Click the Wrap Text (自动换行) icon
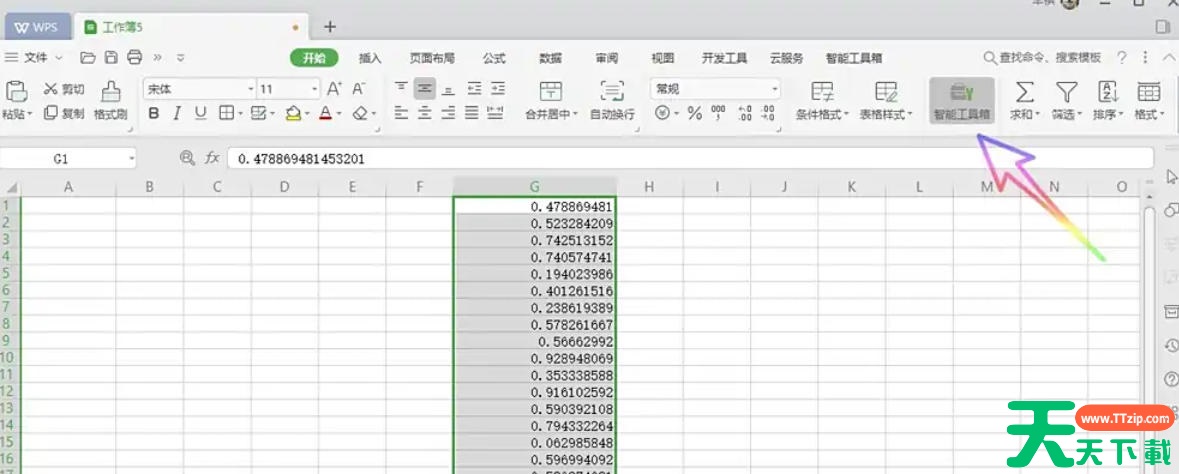The image size is (1179, 474). (612, 91)
